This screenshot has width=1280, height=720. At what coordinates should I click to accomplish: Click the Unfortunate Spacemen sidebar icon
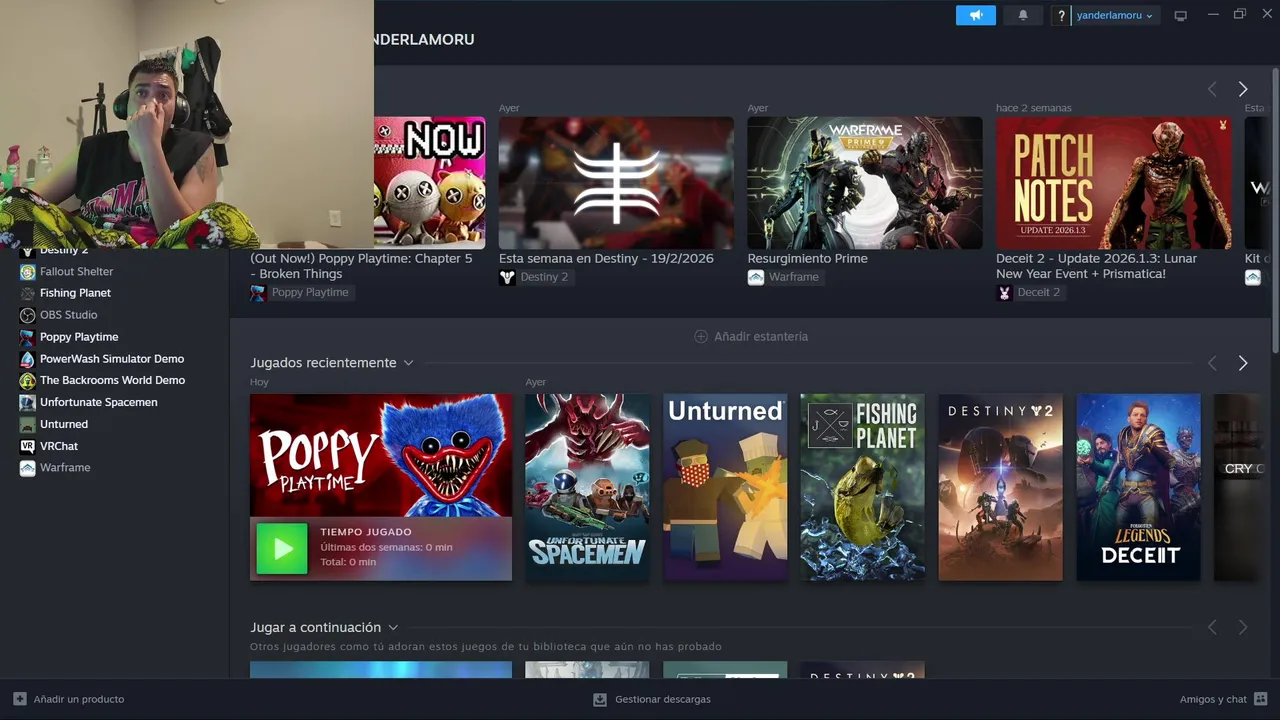pos(28,402)
